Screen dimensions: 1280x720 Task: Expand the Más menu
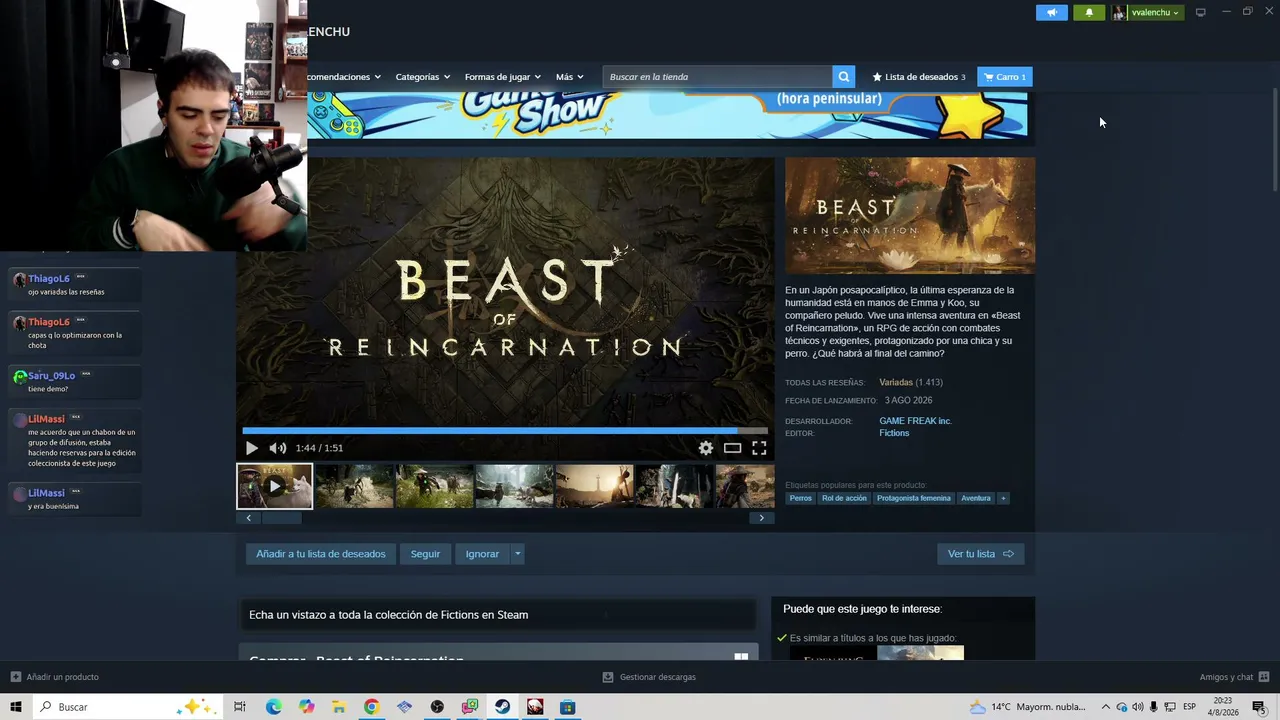click(569, 77)
